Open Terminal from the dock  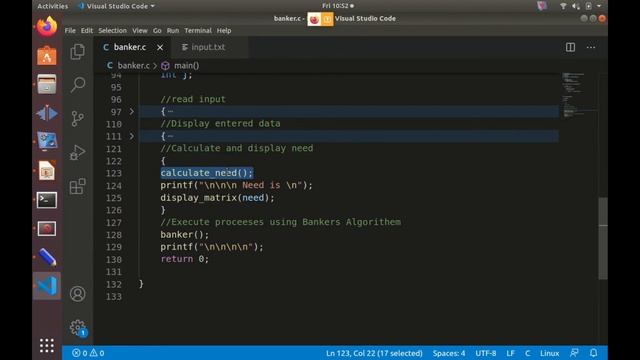coord(47,200)
